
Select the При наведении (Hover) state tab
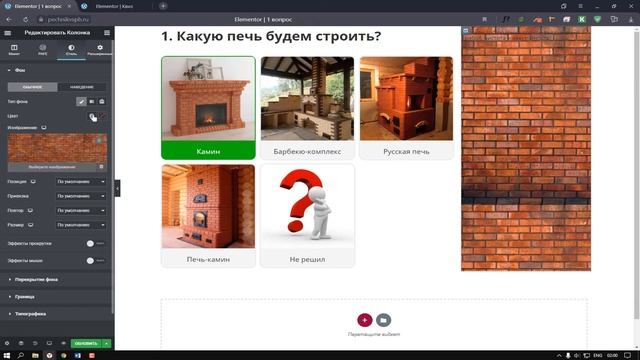coord(82,87)
